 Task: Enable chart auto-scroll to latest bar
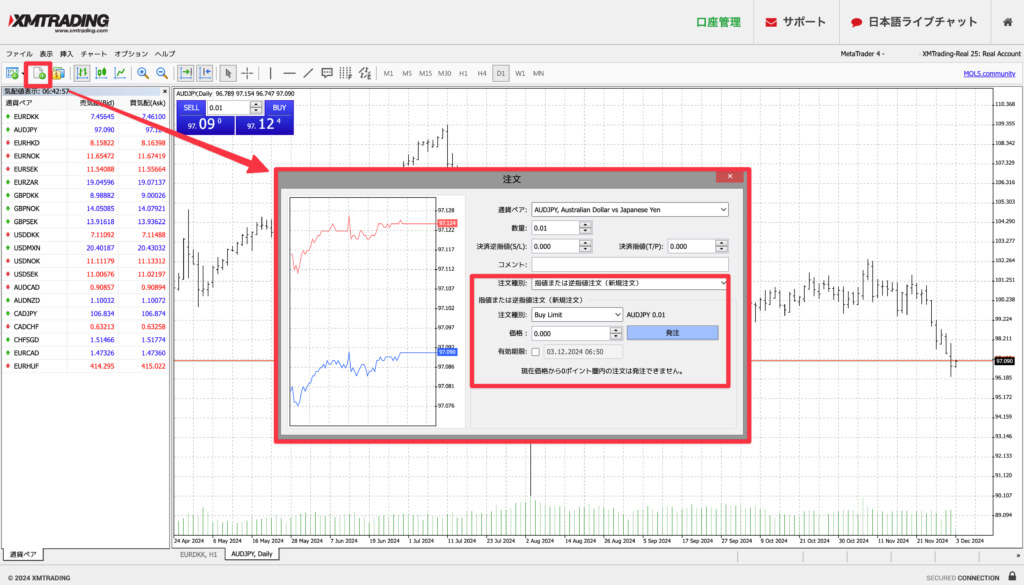186,73
